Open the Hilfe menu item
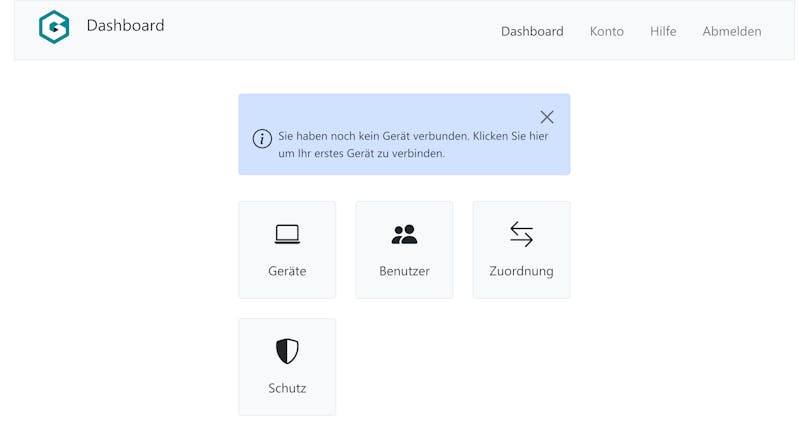 point(663,32)
